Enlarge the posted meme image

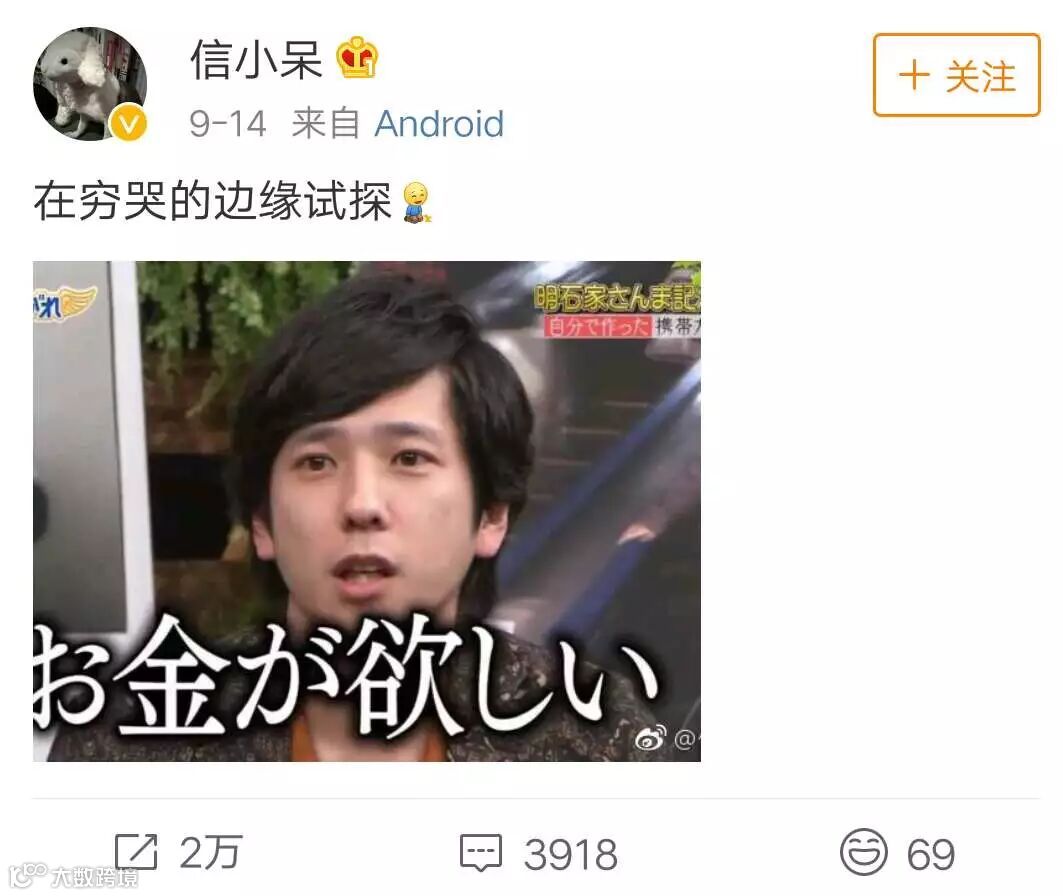(x=367, y=511)
